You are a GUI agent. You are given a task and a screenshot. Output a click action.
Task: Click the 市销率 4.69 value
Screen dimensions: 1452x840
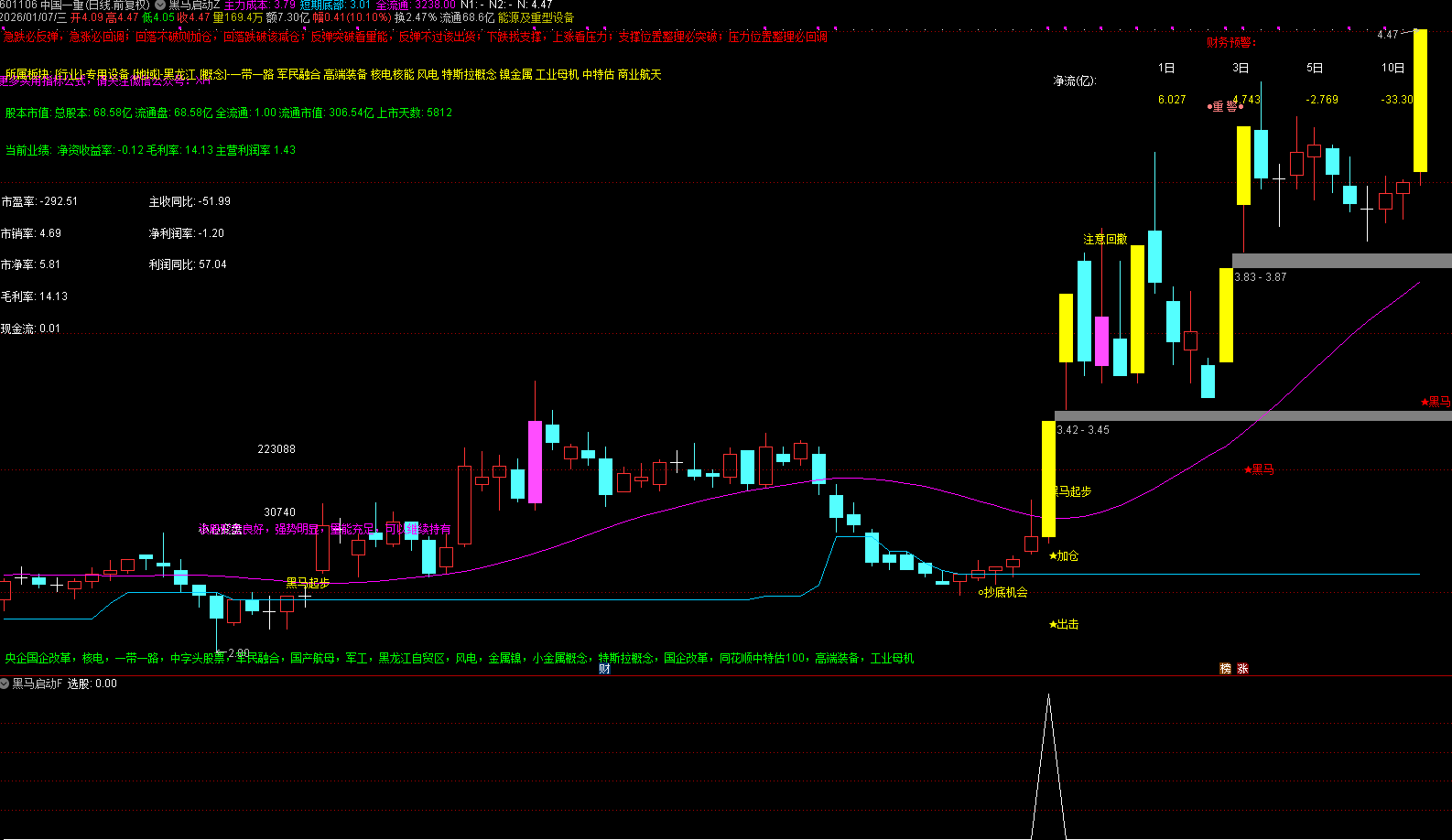click(31, 233)
